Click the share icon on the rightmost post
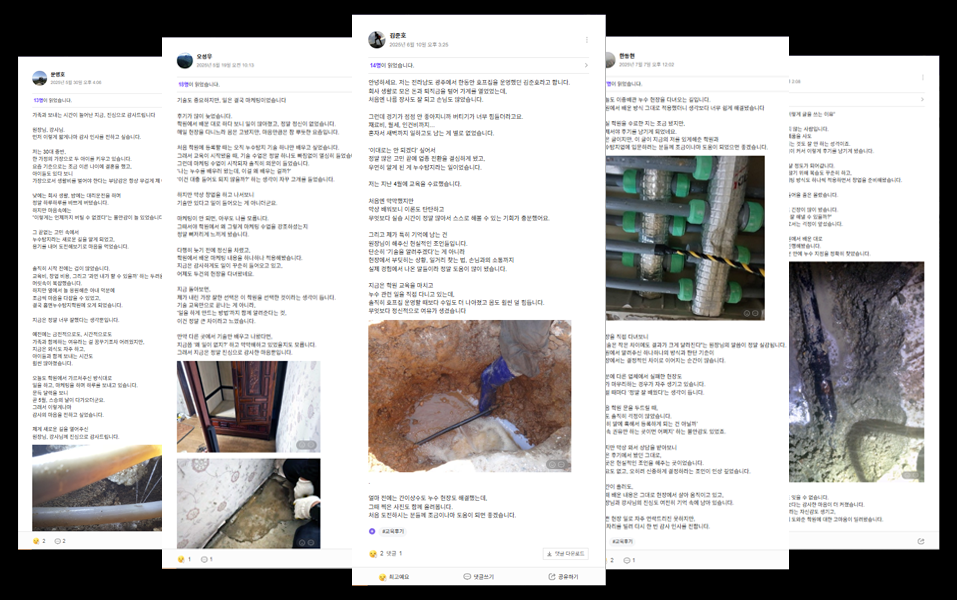Image resolution: width=957 pixels, height=600 pixels. pyautogui.click(x=920, y=541)
